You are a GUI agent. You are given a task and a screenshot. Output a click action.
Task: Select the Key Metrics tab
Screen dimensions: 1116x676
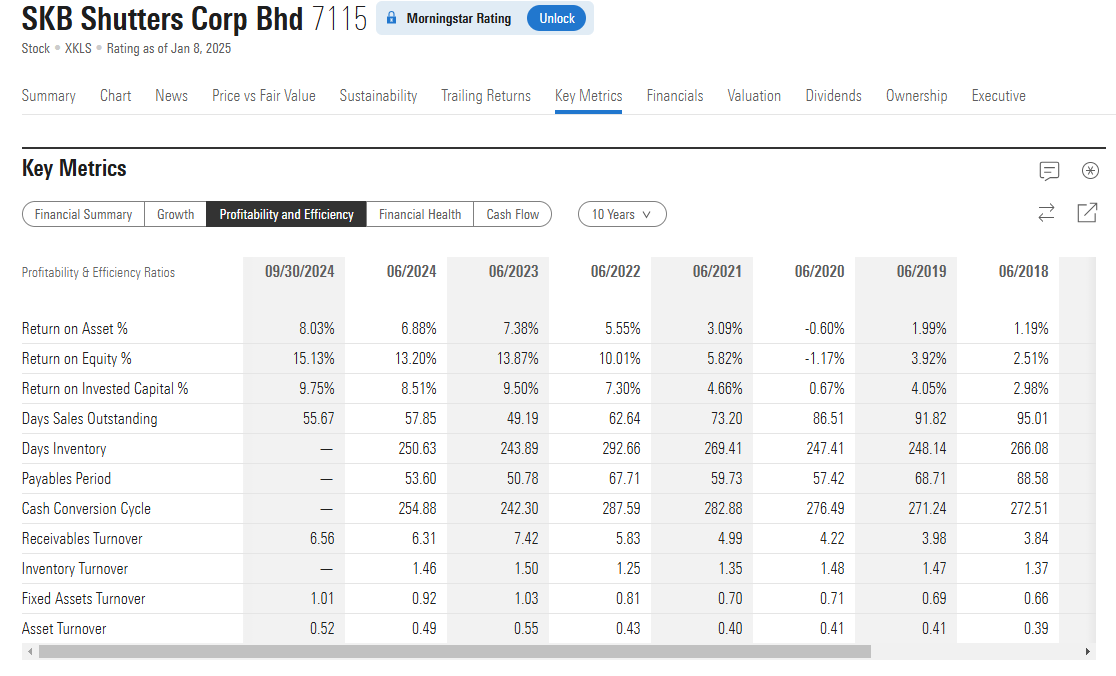(589, 96)
